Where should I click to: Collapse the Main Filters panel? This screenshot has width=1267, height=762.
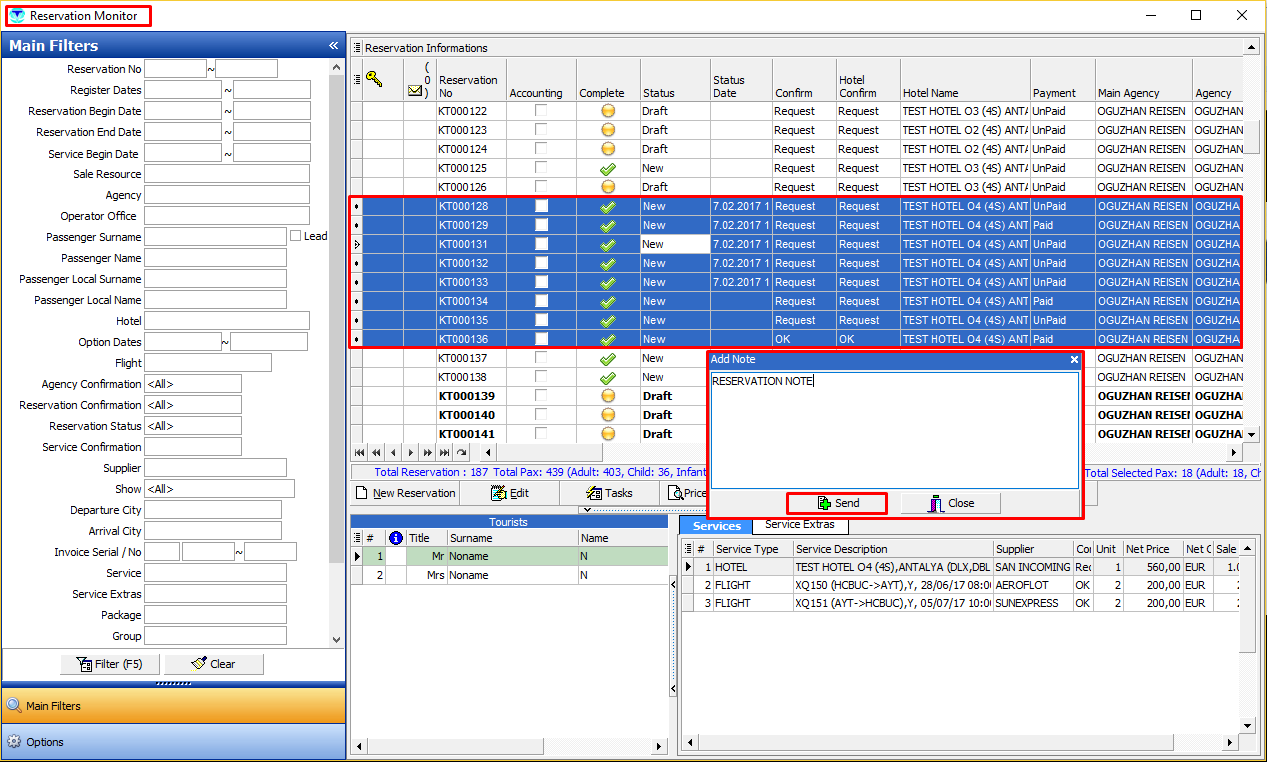click(333, 46)
